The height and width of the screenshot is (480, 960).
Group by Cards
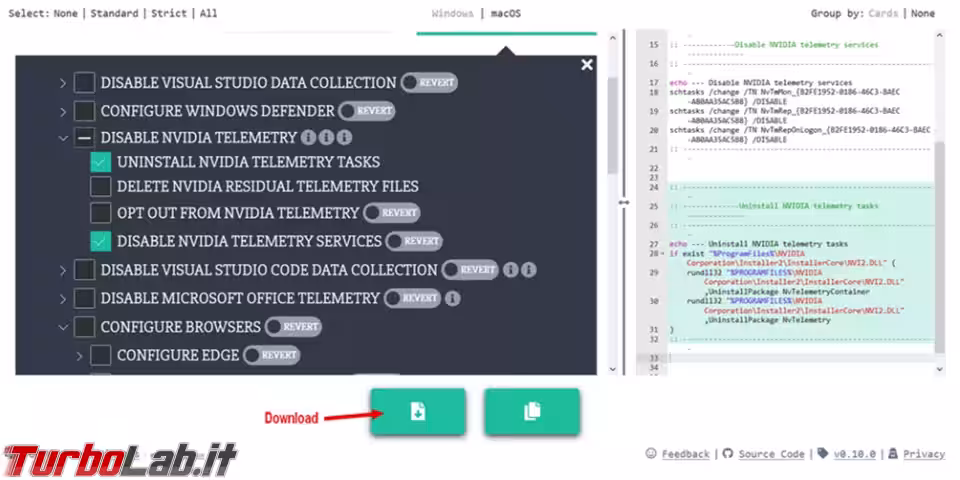883,13
